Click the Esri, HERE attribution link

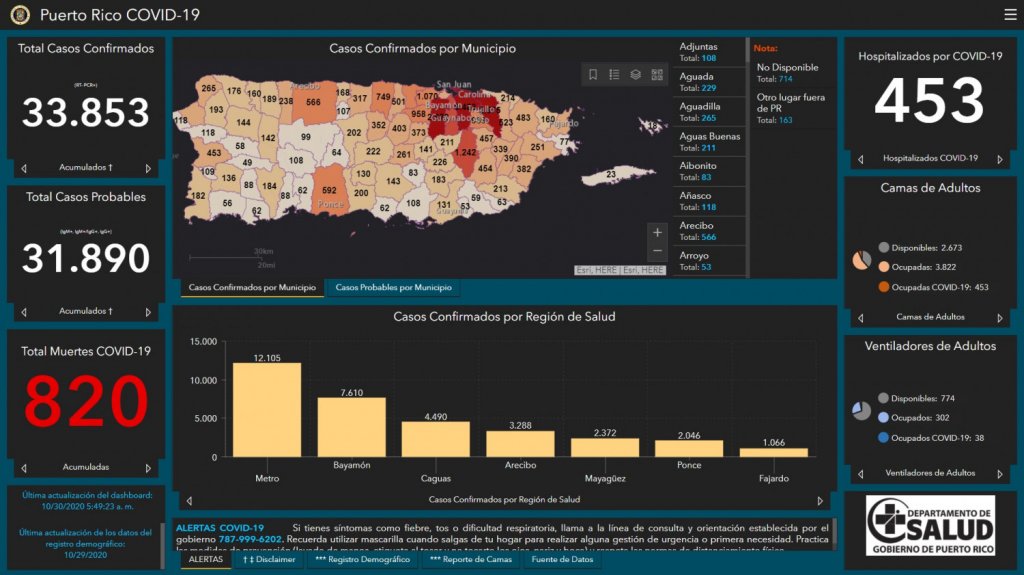pos(620,270)
